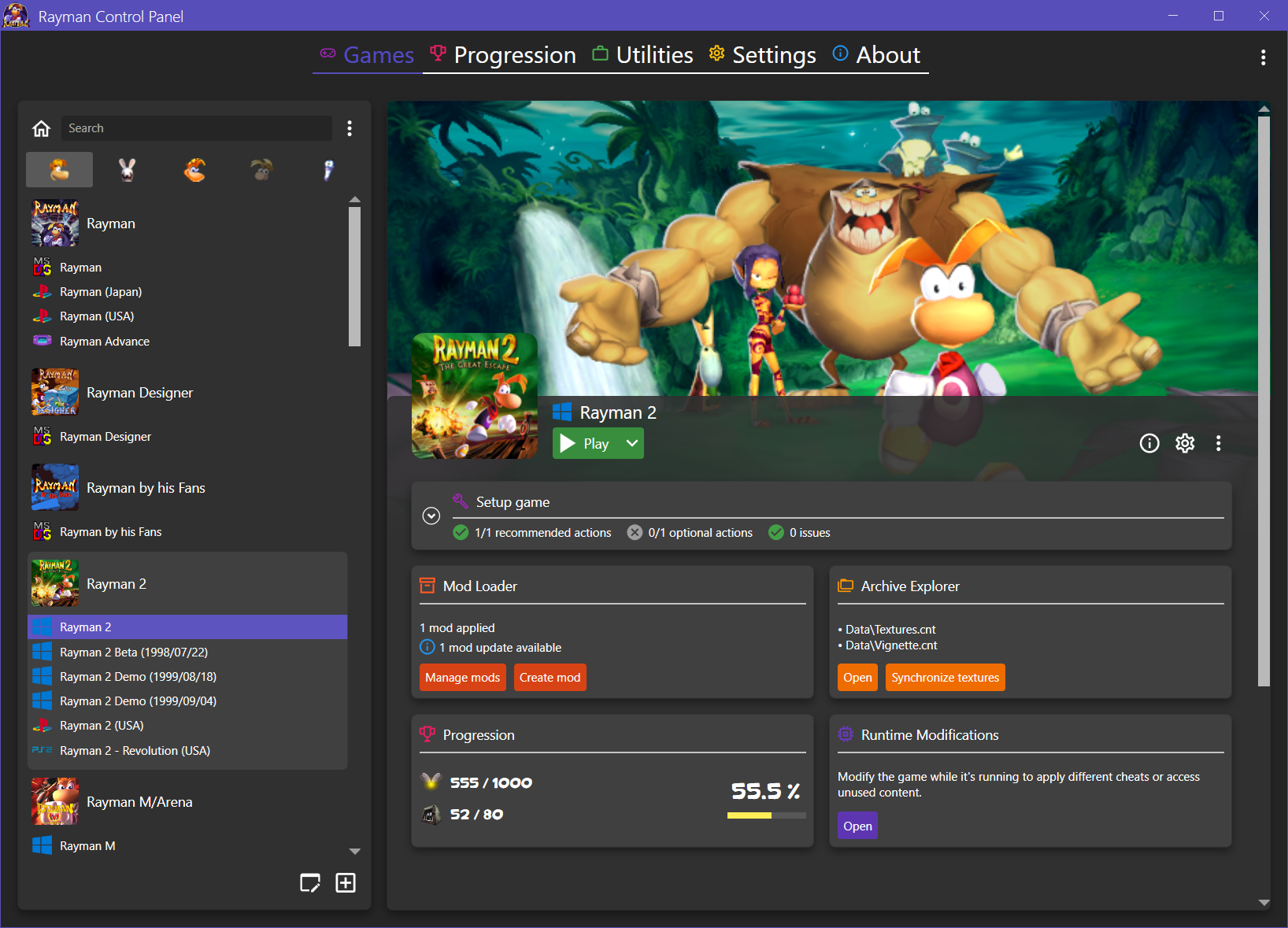Image resolution: width=1288 pixels, height=928 pixels.
Task: Click the '0/1 optional actions' status
Action: (x=690, y=533)
